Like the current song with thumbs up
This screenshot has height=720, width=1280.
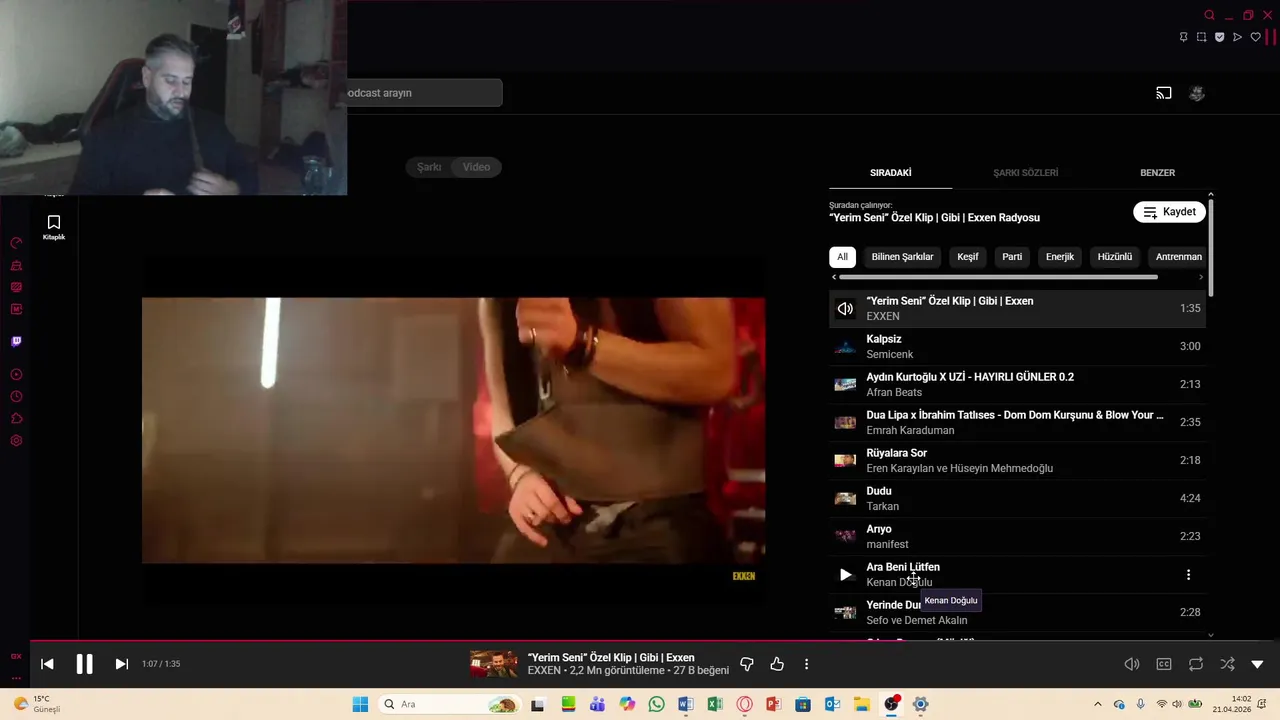pyautogui.click(x=777, y=664)
